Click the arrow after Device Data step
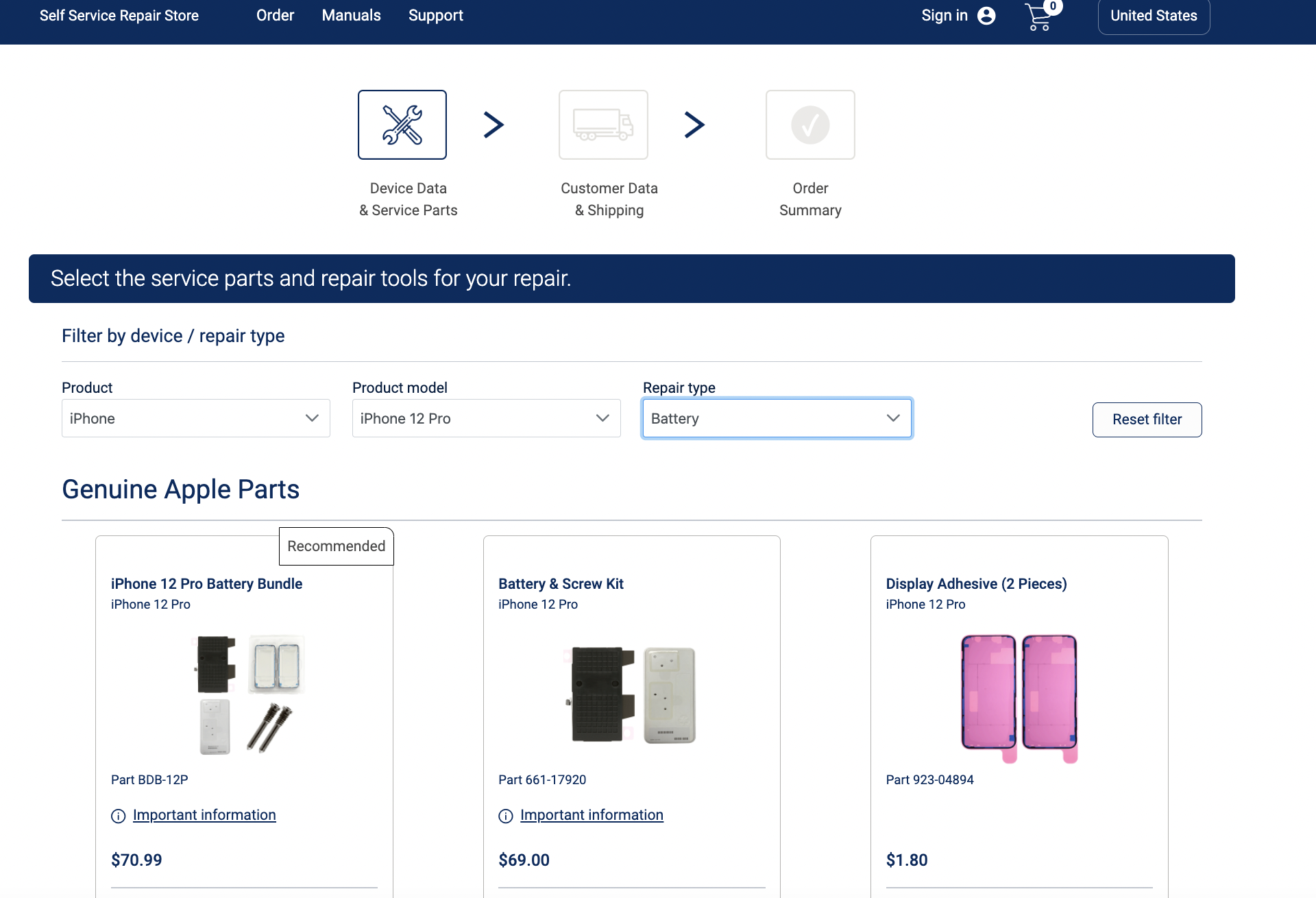1316x898 pixels. (x=494, y=125)
